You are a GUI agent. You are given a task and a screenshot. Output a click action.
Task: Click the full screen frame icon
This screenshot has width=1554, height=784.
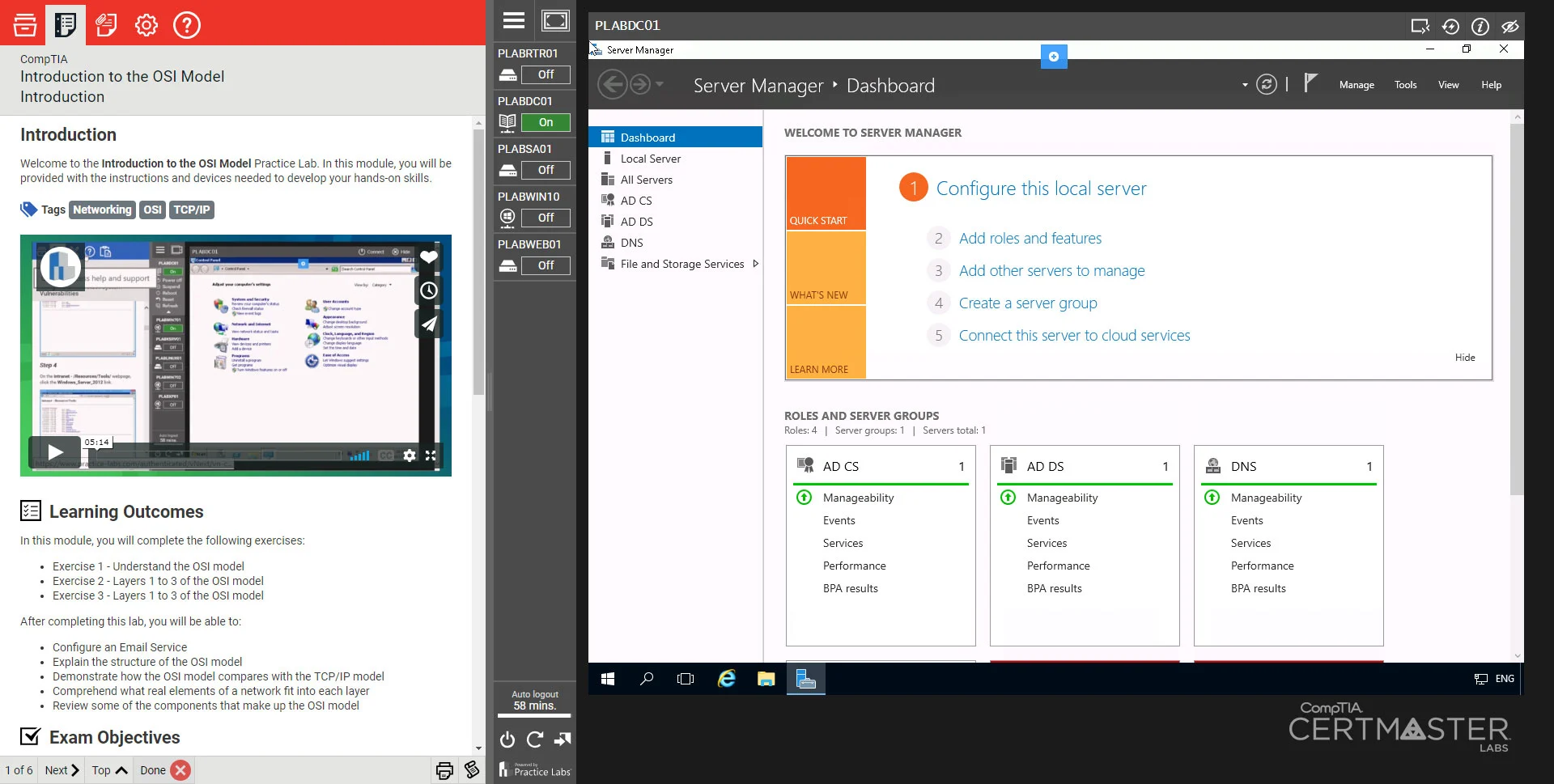pyautogui.click(x=555, y=20)
